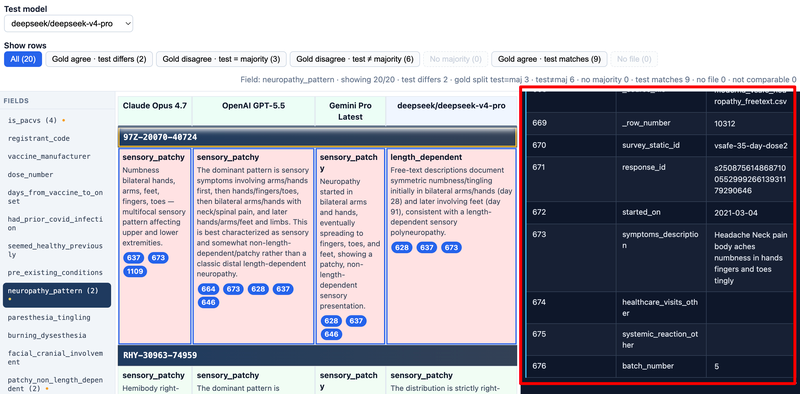
Task: Click the Field: neuropathy_pattern summary line
Action: click(x=518, y=80)
